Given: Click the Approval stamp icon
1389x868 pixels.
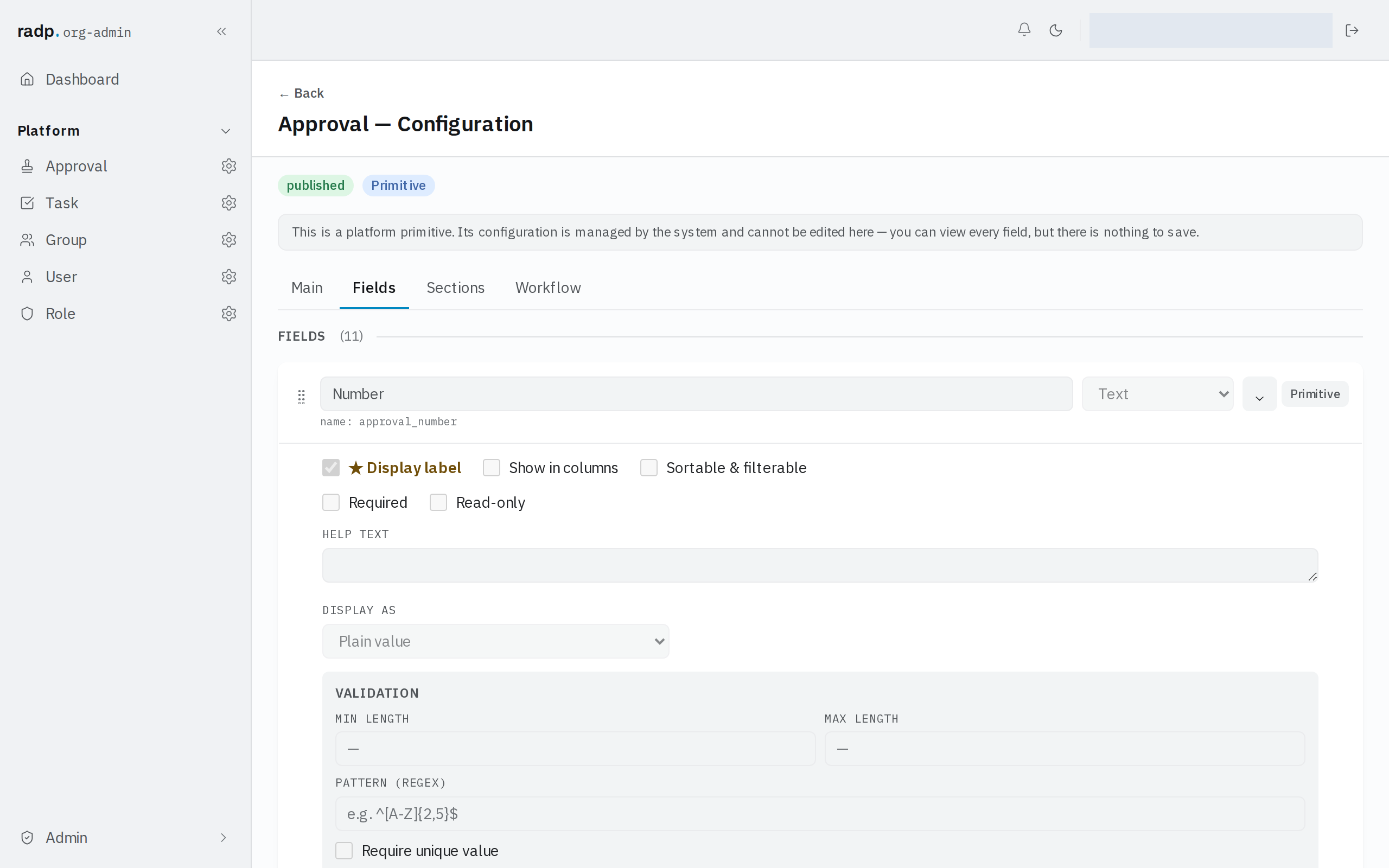Looking at the screenshot, I should click(27, 166).
